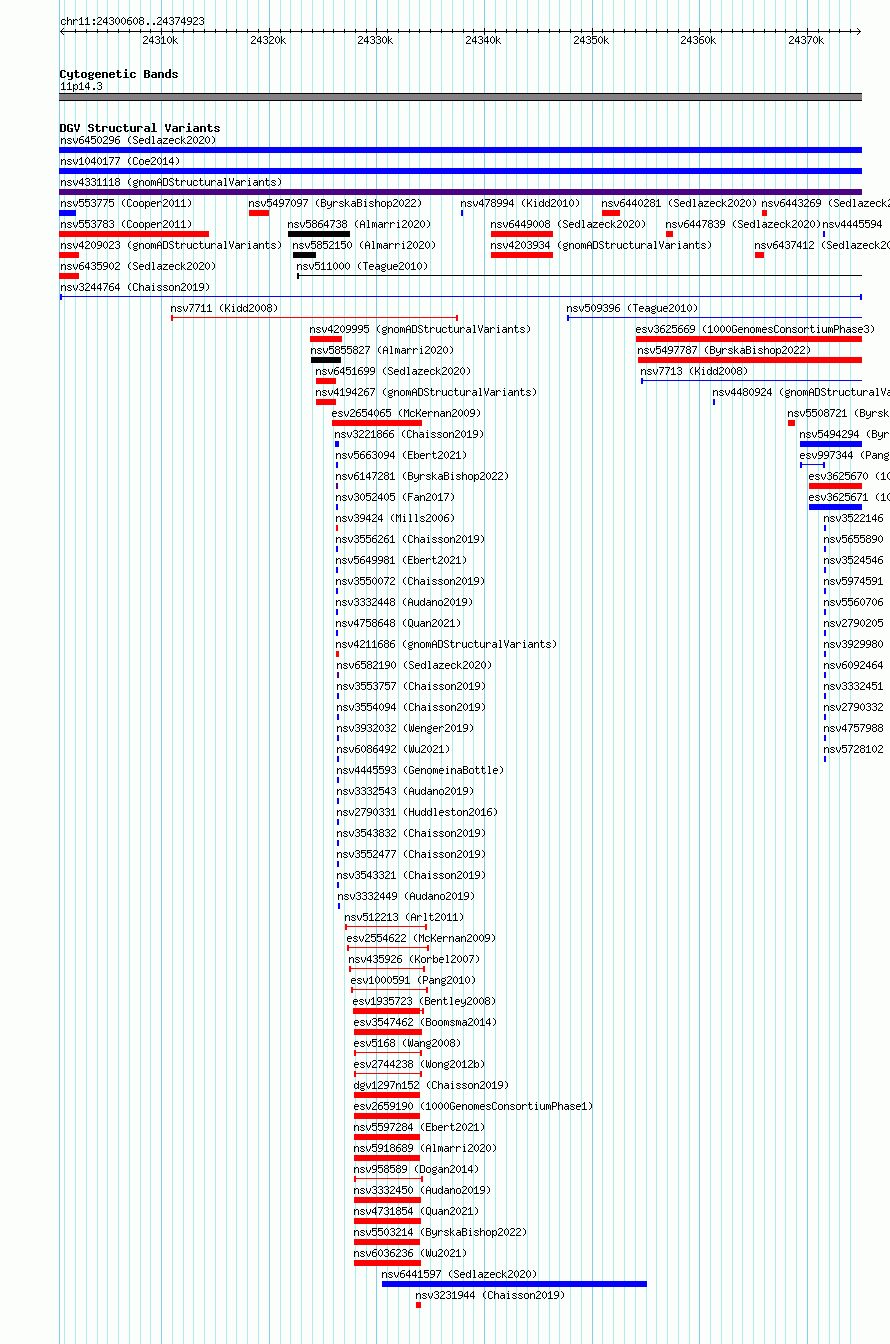Click nsv5503214 (ByrskaBishop2022) label
Screen dimensions: 890x1344
pos(440,1232)
